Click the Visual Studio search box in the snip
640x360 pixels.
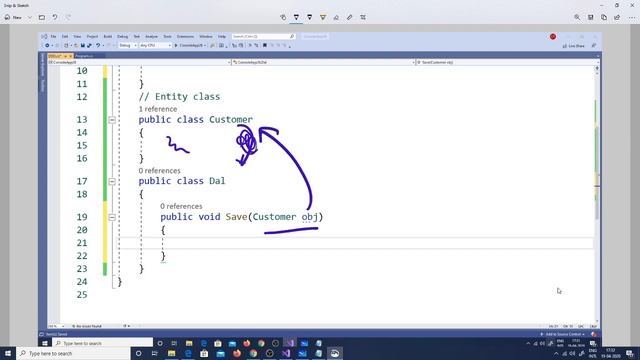(x=263, y=37)
